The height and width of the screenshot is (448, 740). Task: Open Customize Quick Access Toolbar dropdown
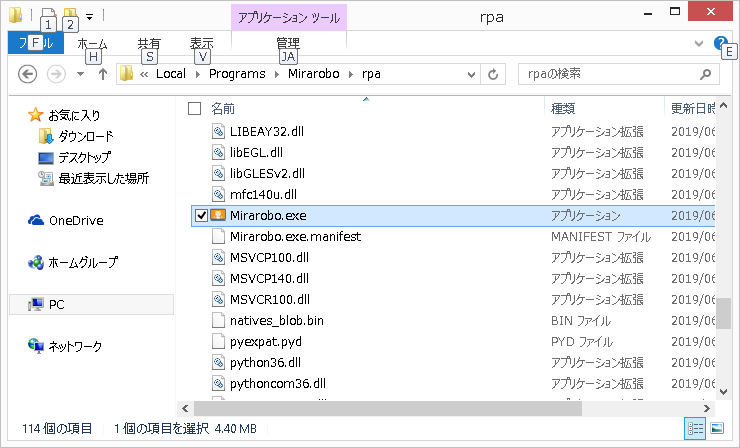pyautogui.click(x=89, y=17)
